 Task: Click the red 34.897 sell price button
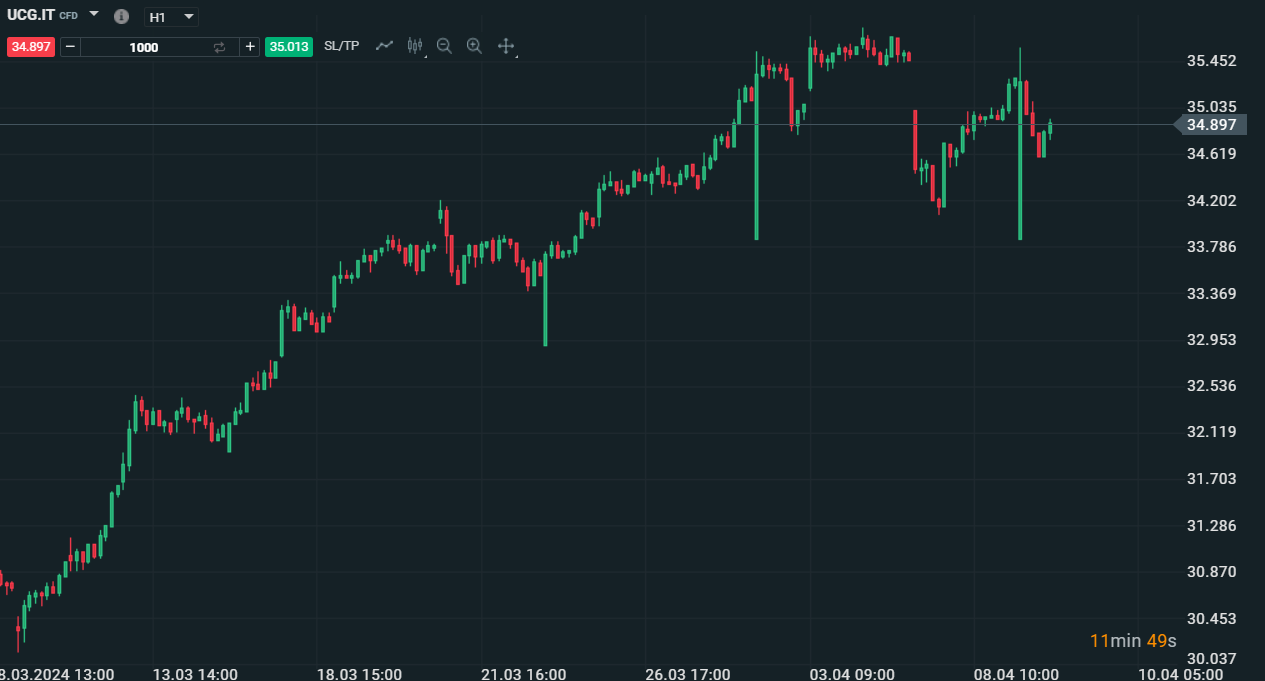pos(31,47)
